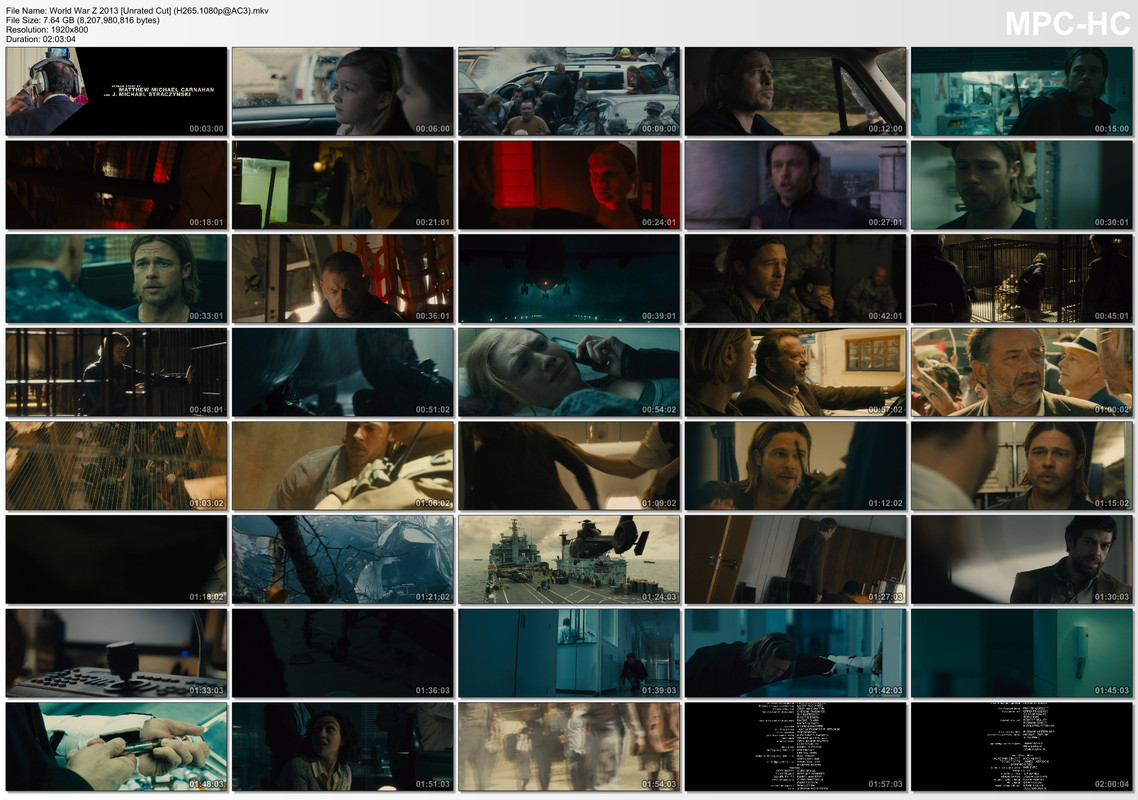Select the thumbnail at 00:03:00

pyautogui.click(x=116, y=91)
